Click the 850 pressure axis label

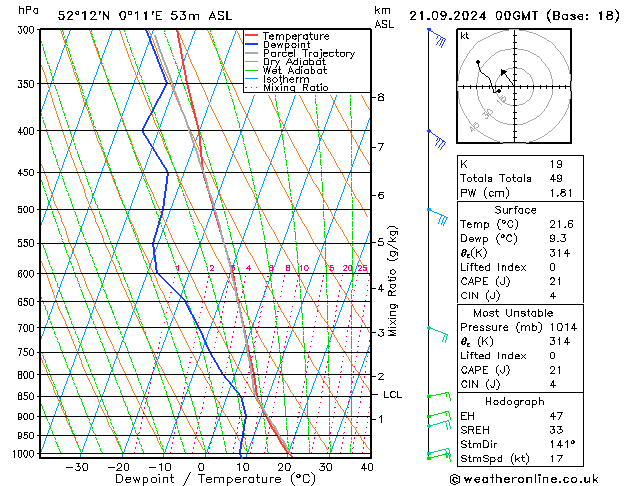(x=26, y=397)
